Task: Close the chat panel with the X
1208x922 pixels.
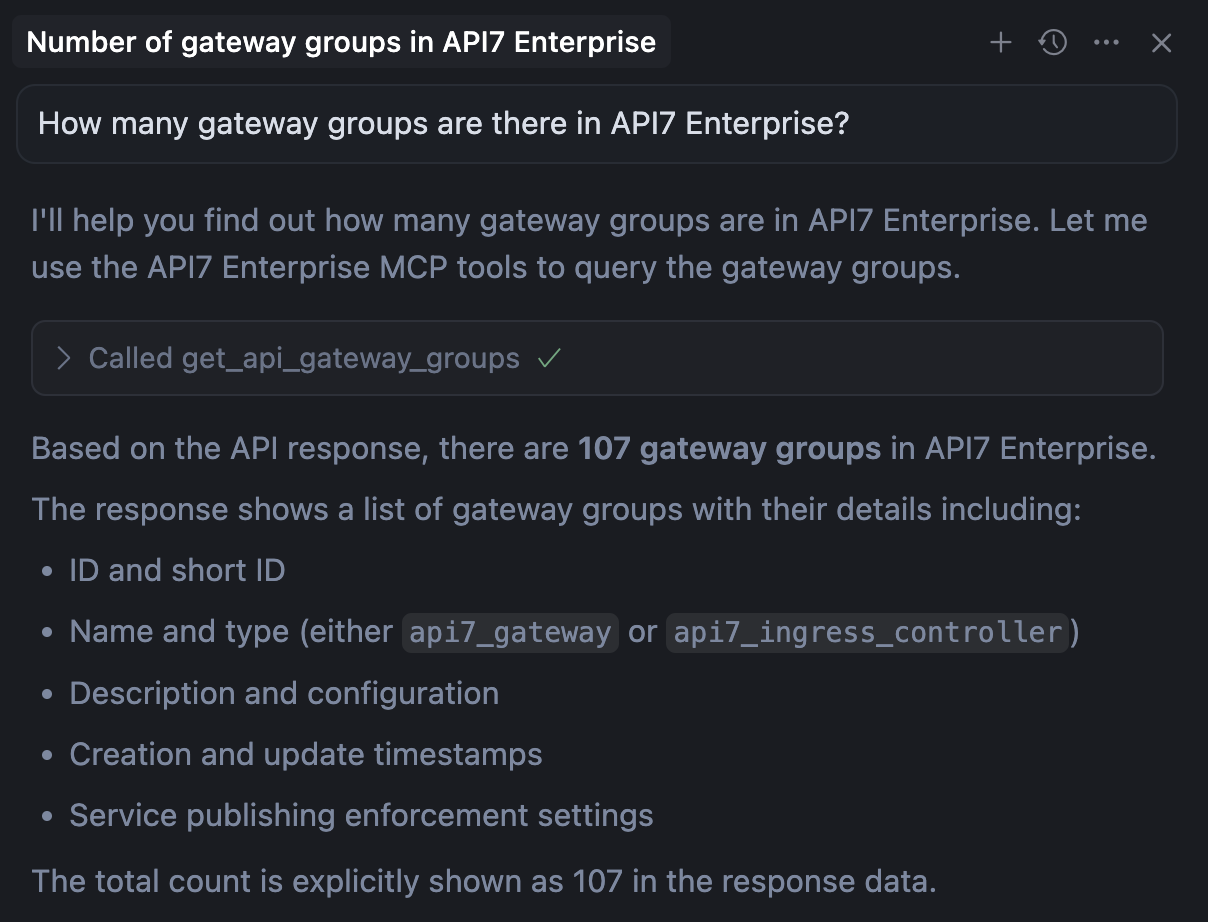Action: pyautogui.click(x=1161, y=43)
